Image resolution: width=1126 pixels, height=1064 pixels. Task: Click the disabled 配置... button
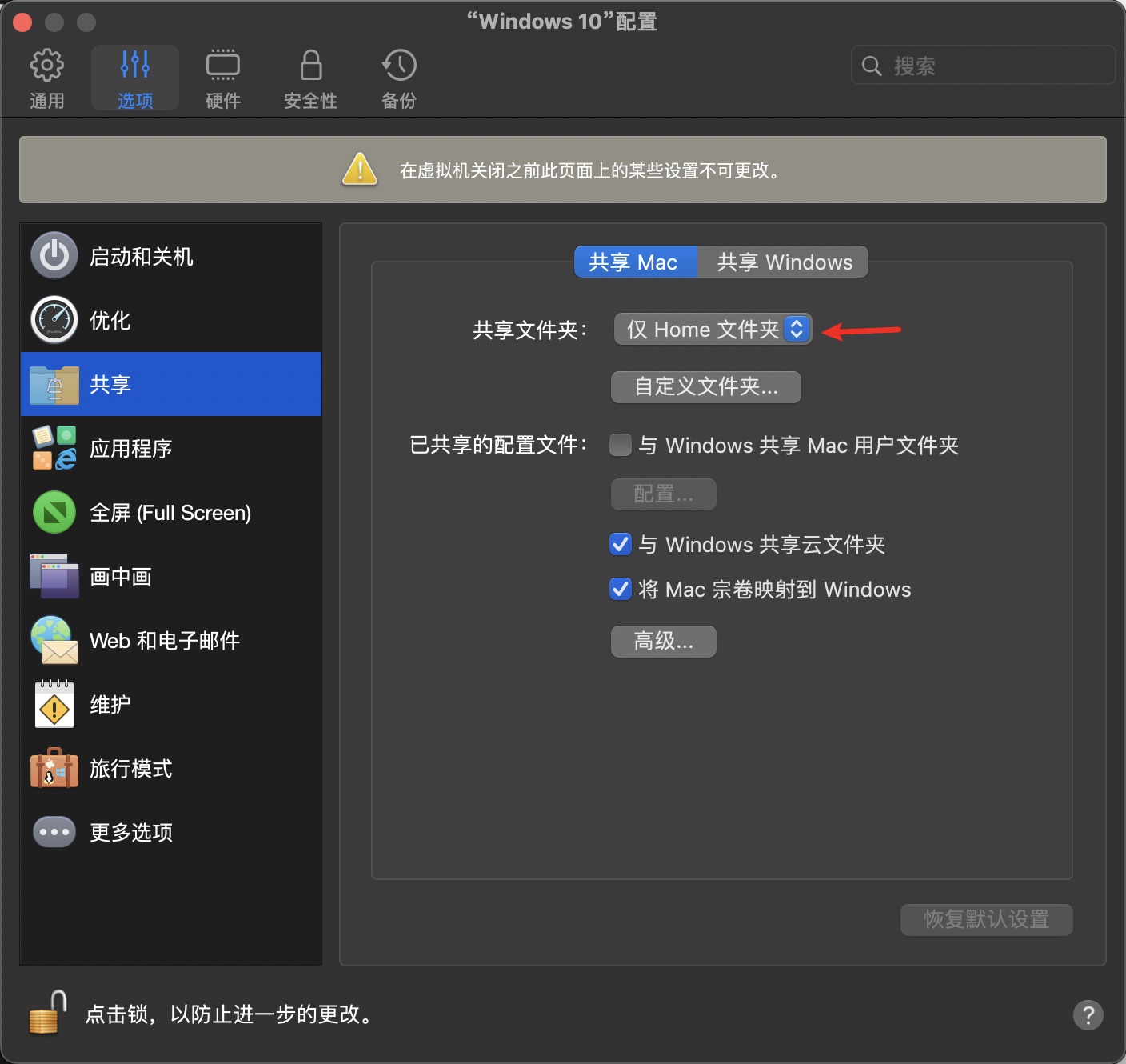pyautogui.click(x=663, y=494)
